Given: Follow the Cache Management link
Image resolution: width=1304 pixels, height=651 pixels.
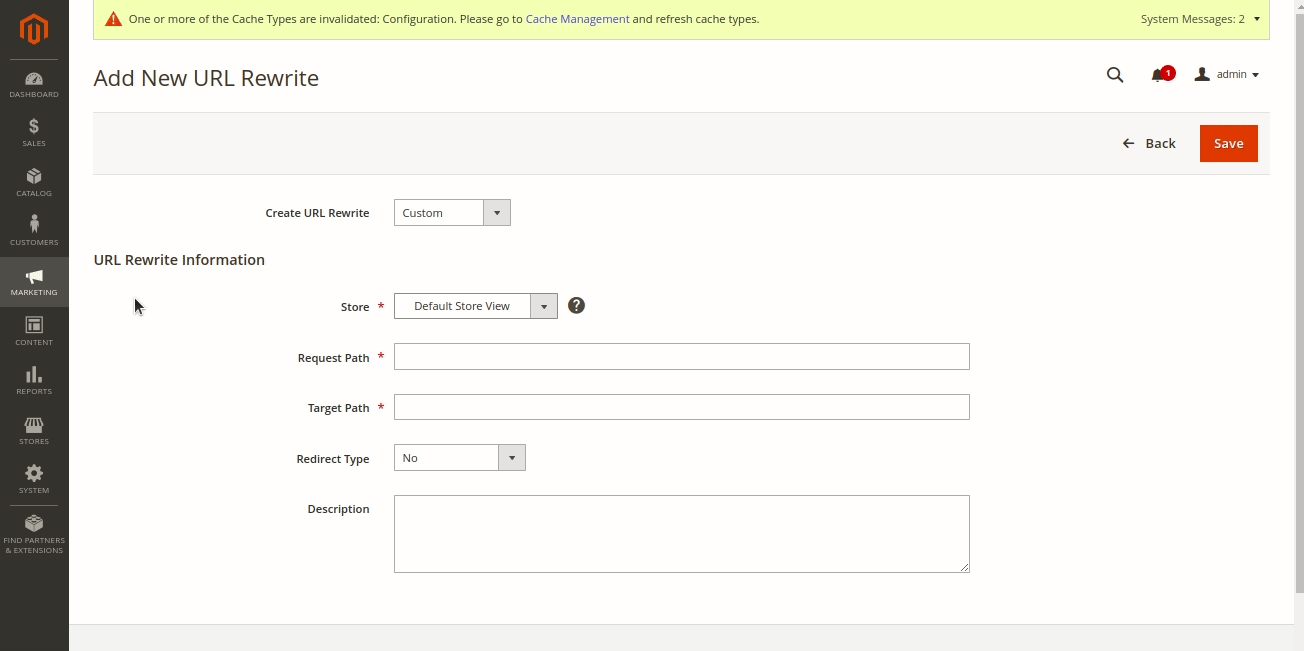Looking at the screenshot, I should pos(577,19).
